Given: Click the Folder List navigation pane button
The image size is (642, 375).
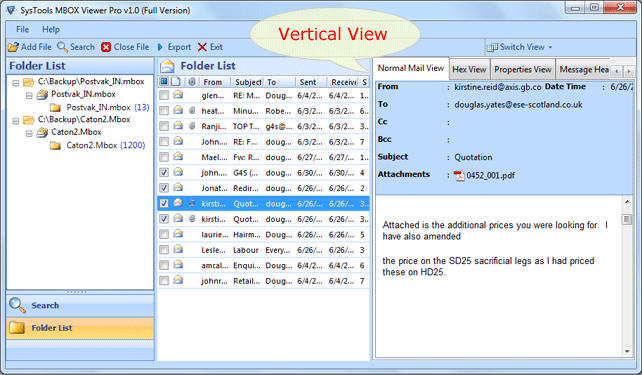Looking at the screenshot, I should (80, 328).
